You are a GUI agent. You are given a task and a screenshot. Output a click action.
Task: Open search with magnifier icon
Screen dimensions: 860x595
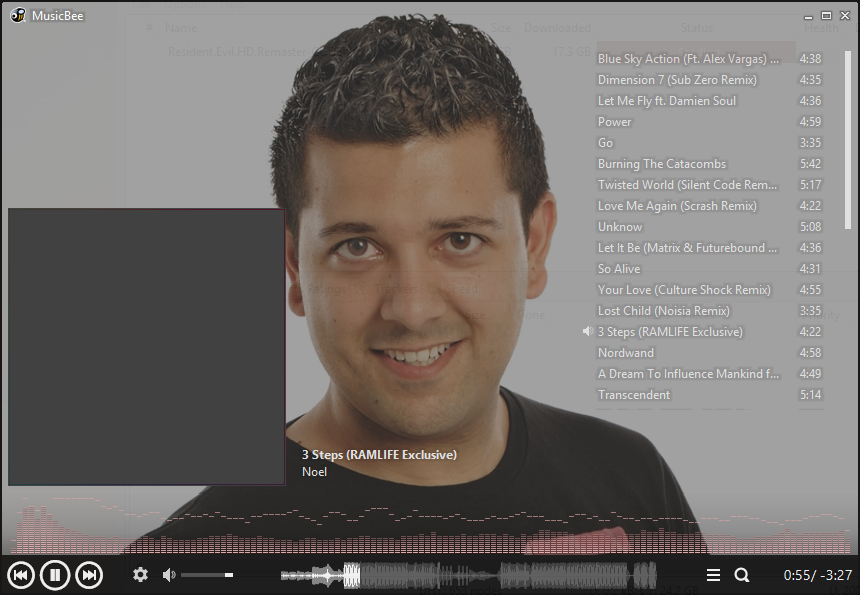742,575
